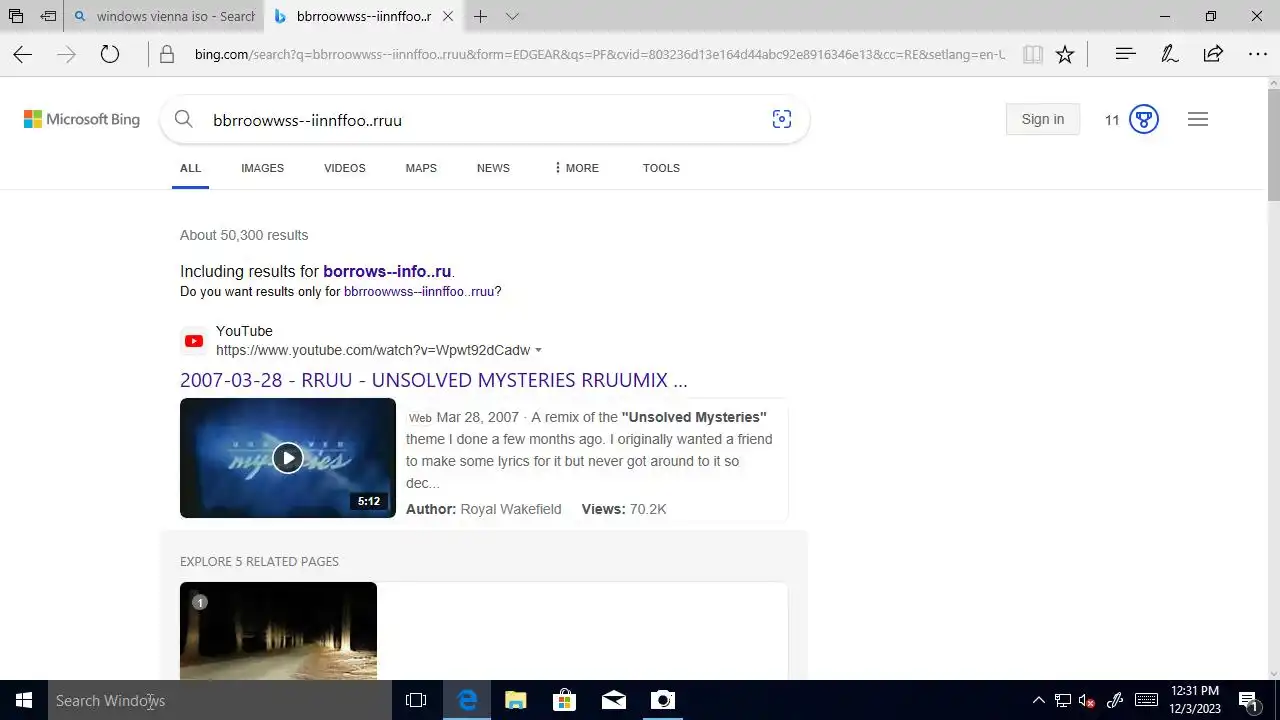This screenshot has width=1280, height=720.
Task: Open Camera app on taskbar
Action: tap(663, 700)
